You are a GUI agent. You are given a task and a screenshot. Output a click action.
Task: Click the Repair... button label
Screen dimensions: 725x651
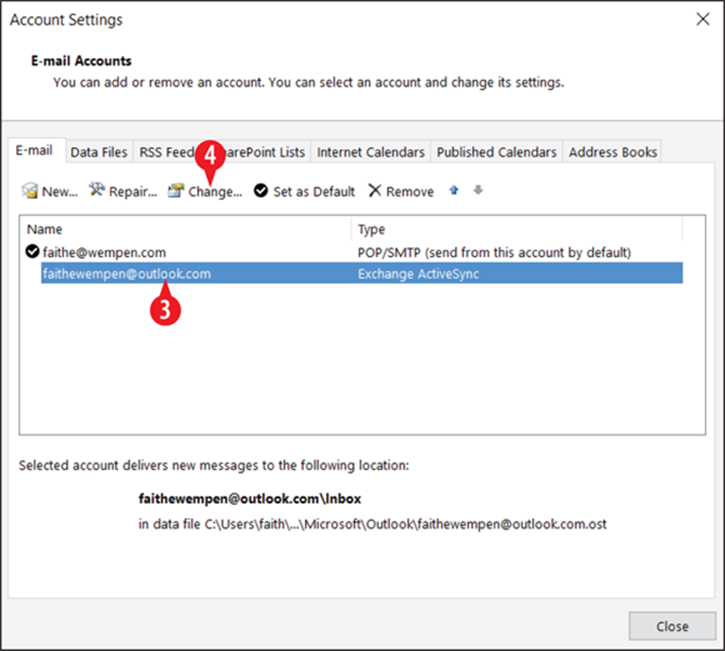tap(133, 191)
